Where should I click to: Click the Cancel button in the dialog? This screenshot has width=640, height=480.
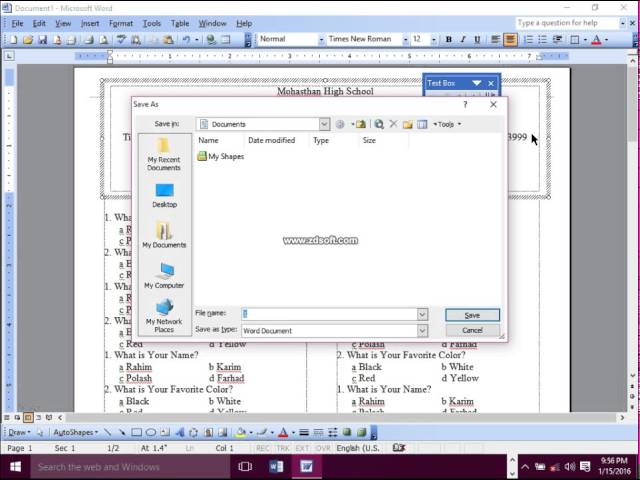coord(472,330)
